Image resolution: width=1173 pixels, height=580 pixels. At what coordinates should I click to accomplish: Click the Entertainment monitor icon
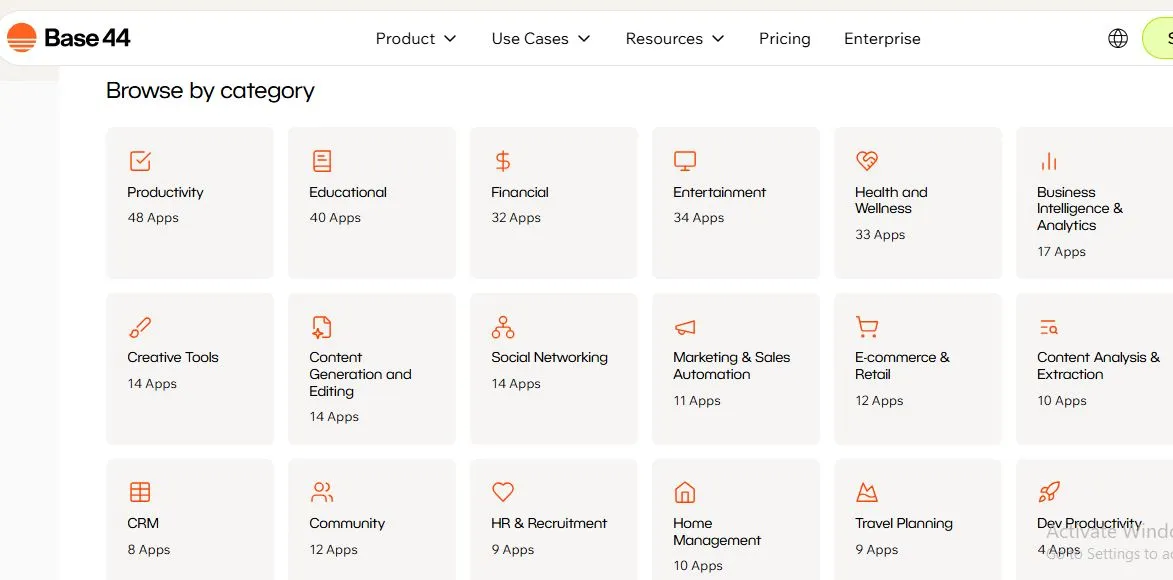[x=685, y=161]
